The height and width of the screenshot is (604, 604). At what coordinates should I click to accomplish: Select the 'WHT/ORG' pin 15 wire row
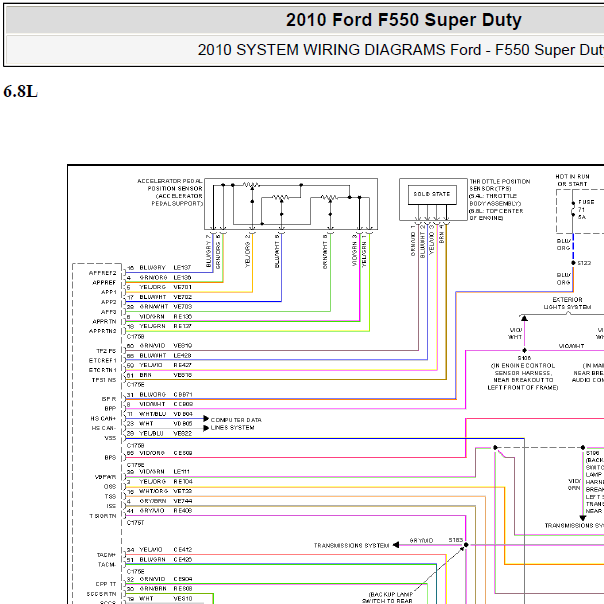pyautogui.click(x=159, y=491)
